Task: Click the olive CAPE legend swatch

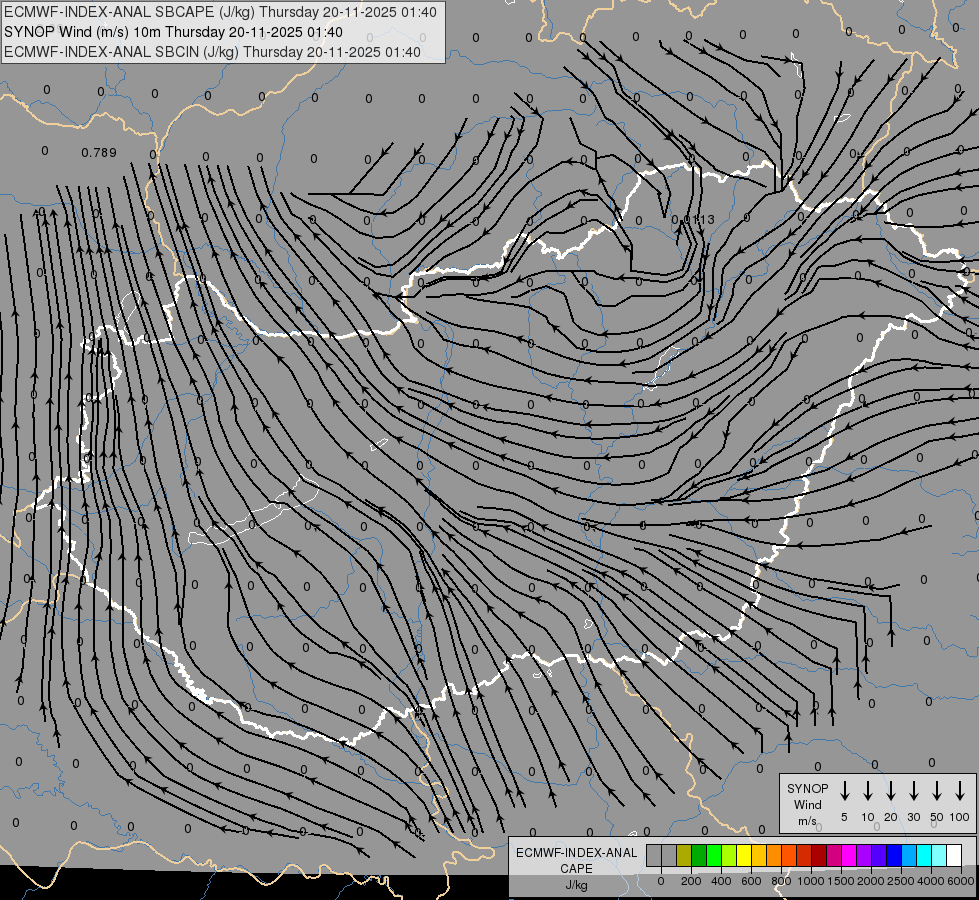Action: [684, 855]
